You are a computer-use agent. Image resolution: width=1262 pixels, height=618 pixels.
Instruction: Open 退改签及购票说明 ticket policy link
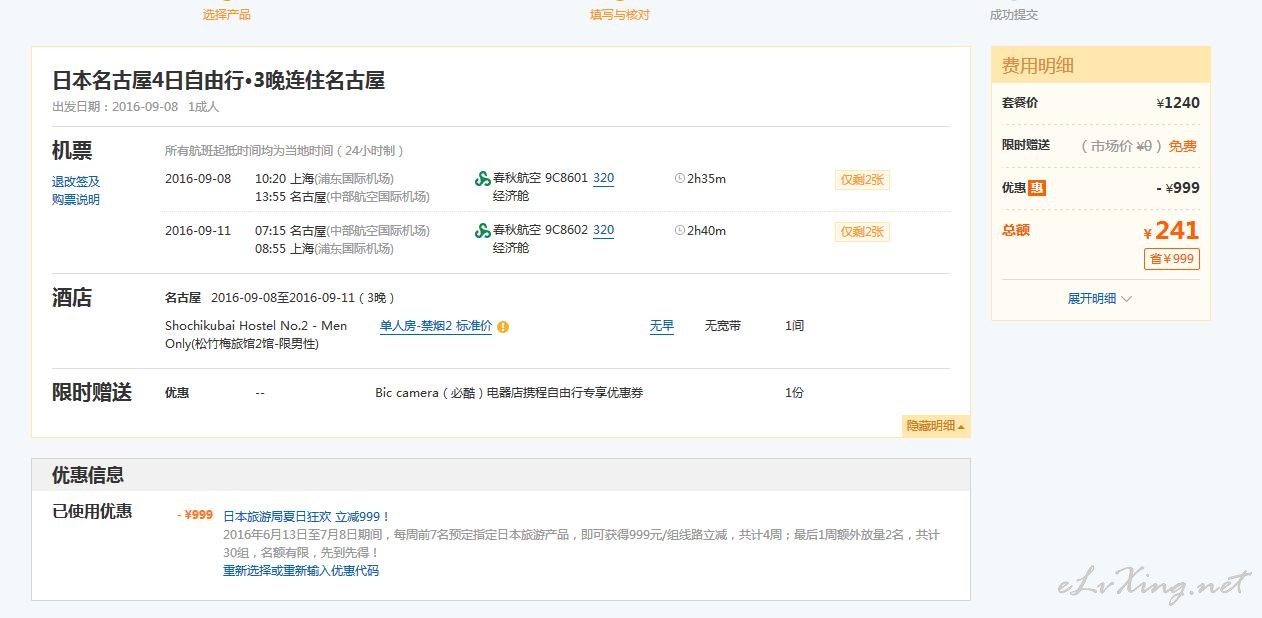click(x=76, y=190)
